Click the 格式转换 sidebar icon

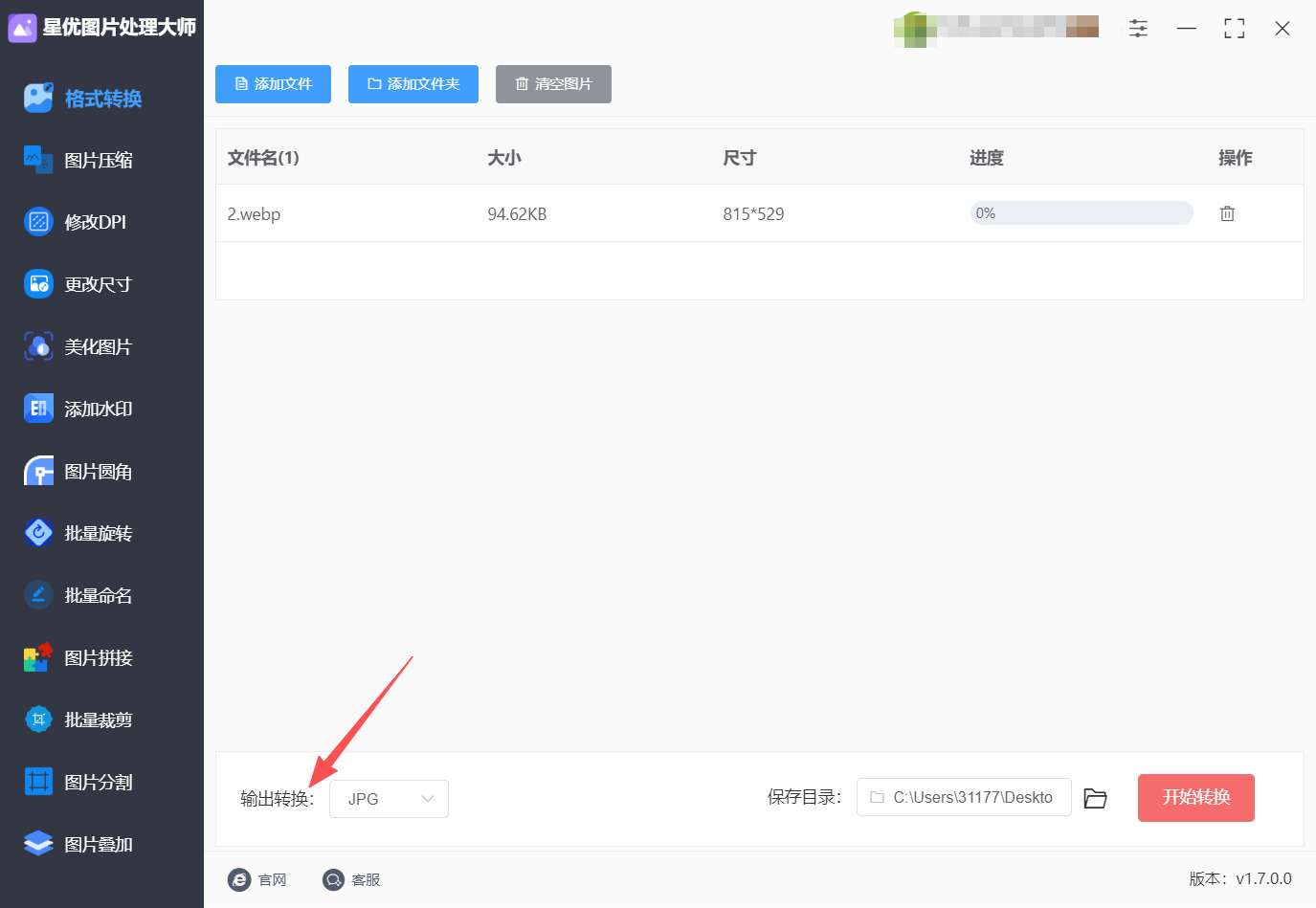(38, 98)
